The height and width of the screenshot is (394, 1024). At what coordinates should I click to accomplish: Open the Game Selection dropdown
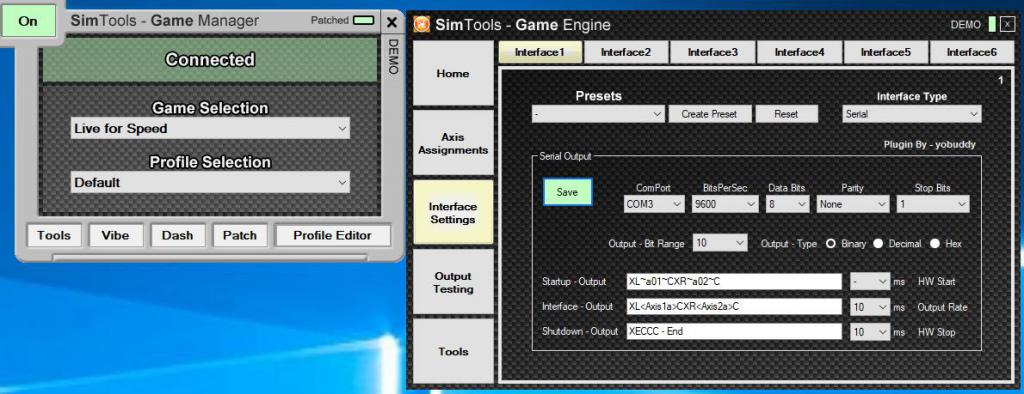(210, 129)
